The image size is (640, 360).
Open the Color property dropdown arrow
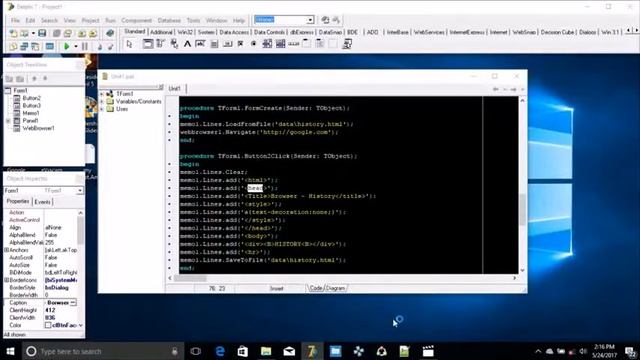pyautogui.click(x=80, y=325)
